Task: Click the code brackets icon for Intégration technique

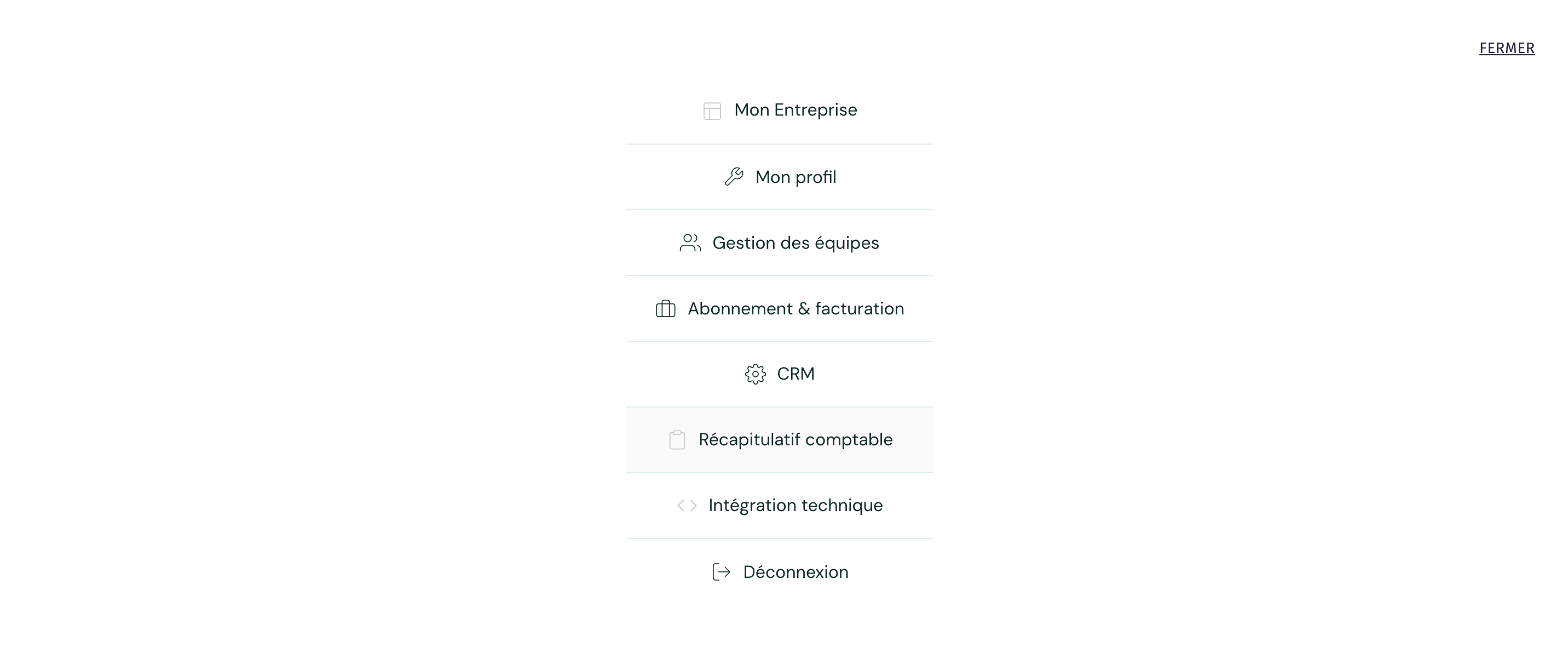Action: tap(687, 506)
